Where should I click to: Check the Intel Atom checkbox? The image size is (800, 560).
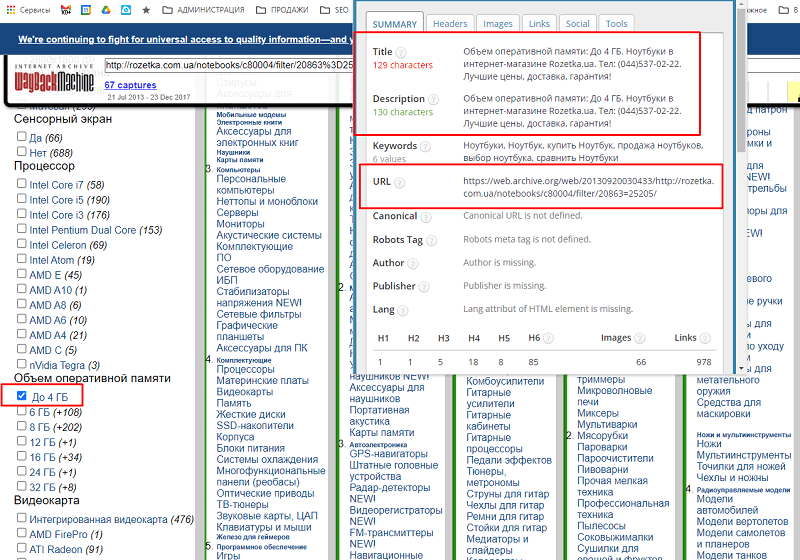point(21,258)
